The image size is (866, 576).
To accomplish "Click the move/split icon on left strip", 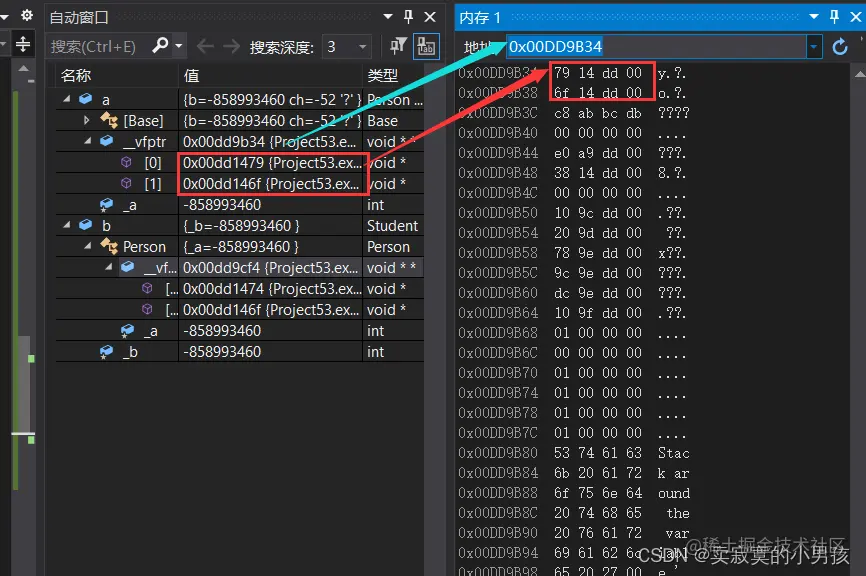I will pos(23,44).
